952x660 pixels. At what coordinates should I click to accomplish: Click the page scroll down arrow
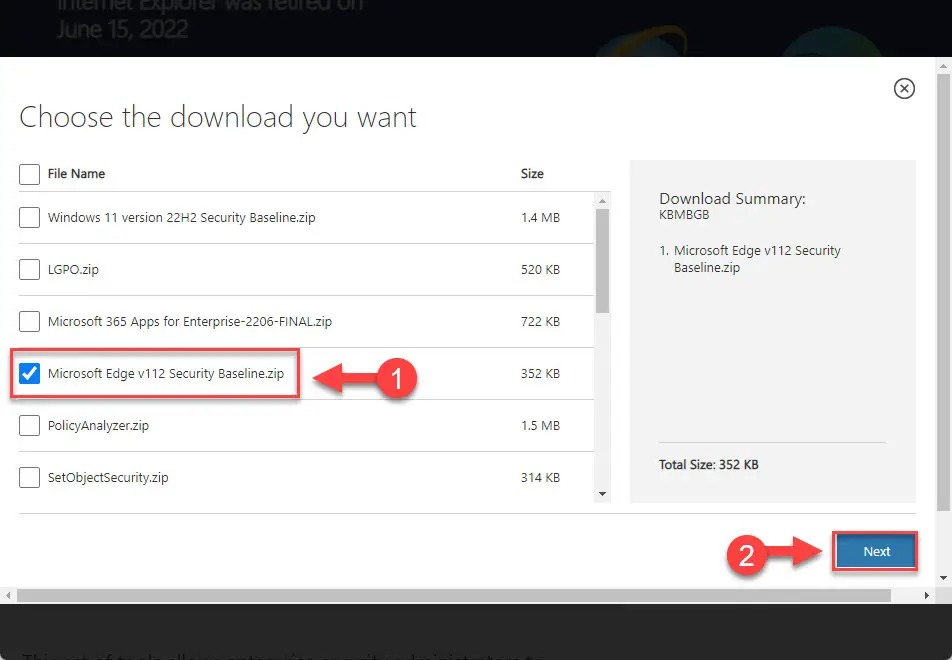943,578
